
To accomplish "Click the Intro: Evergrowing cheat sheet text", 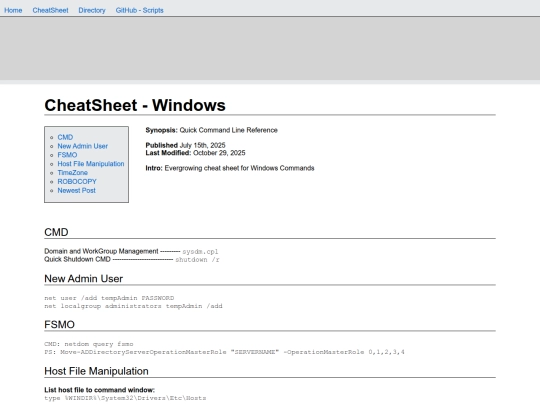I will 230,168.
